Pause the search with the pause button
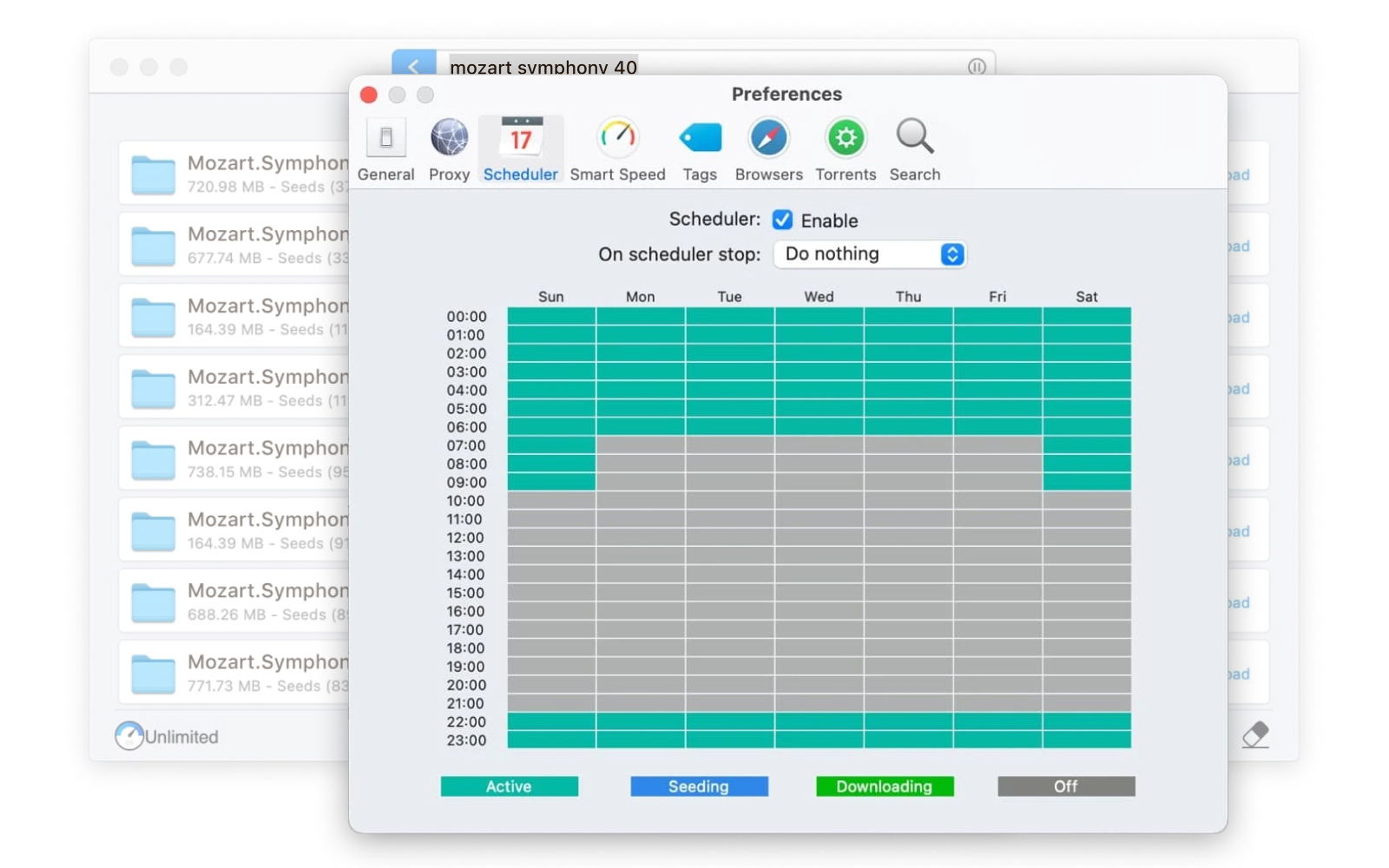Viewport: 1389px width, 868px height. coord(977,67)
